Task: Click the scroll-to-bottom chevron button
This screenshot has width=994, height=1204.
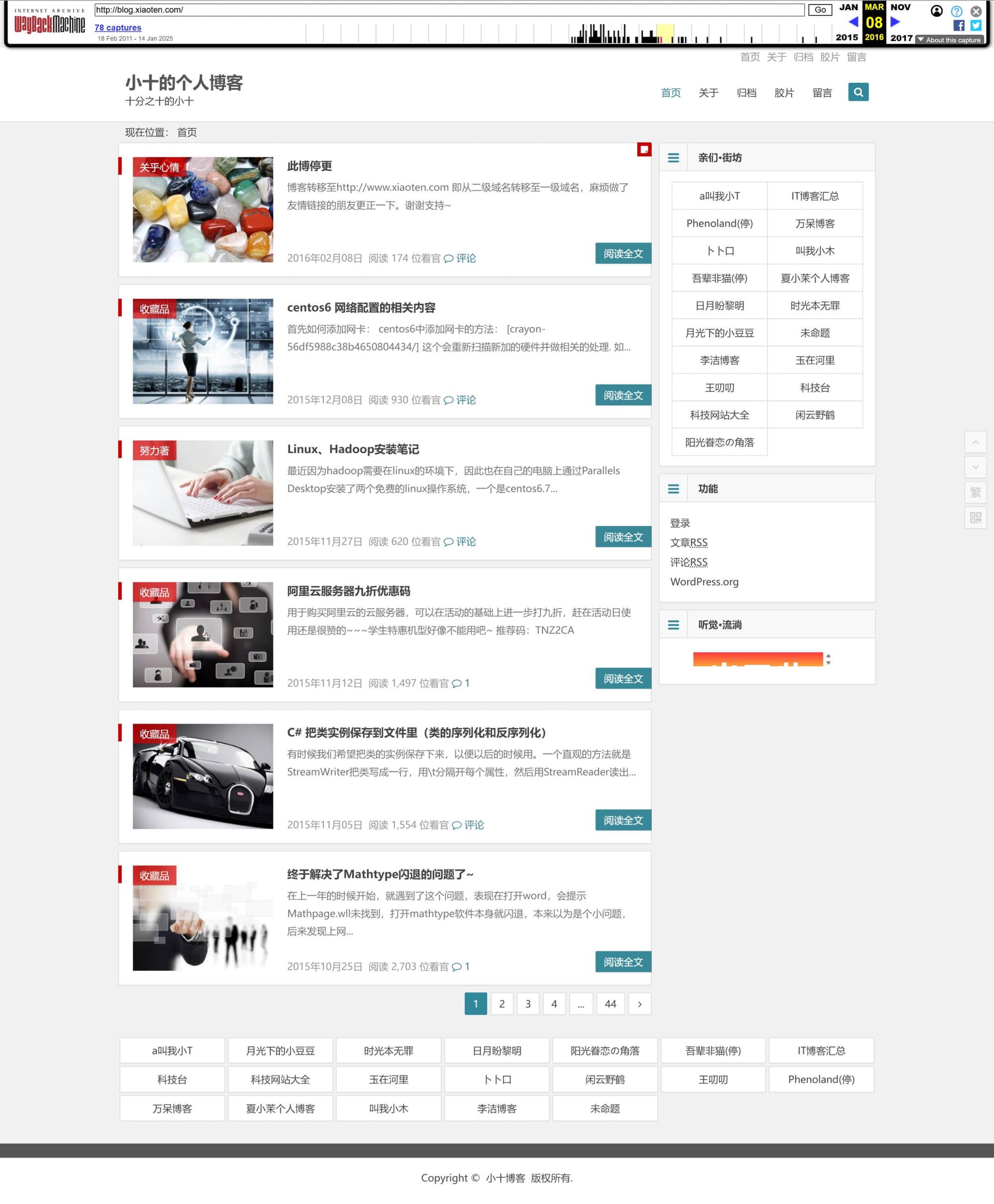Action: click(x=975, y=467)
